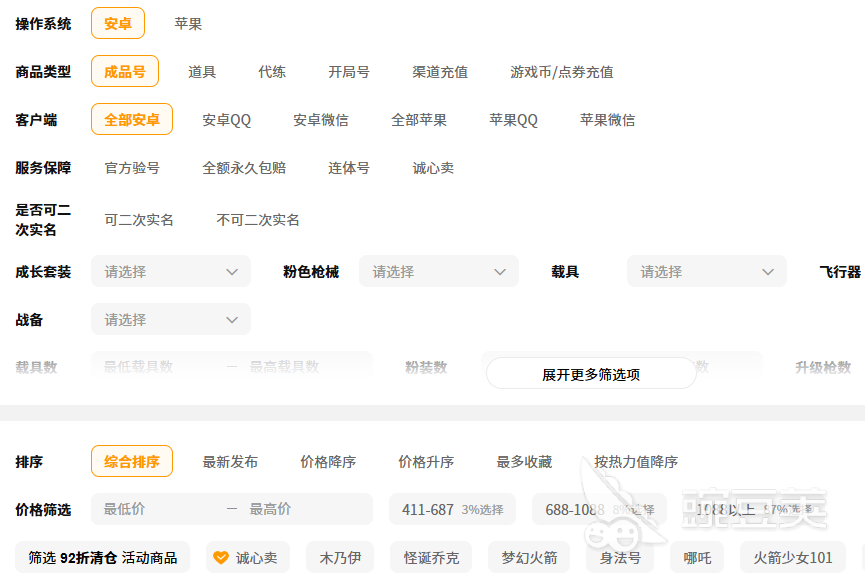Sort by 最新发布
Screen dimensions: 865x581
click(230, 461)
